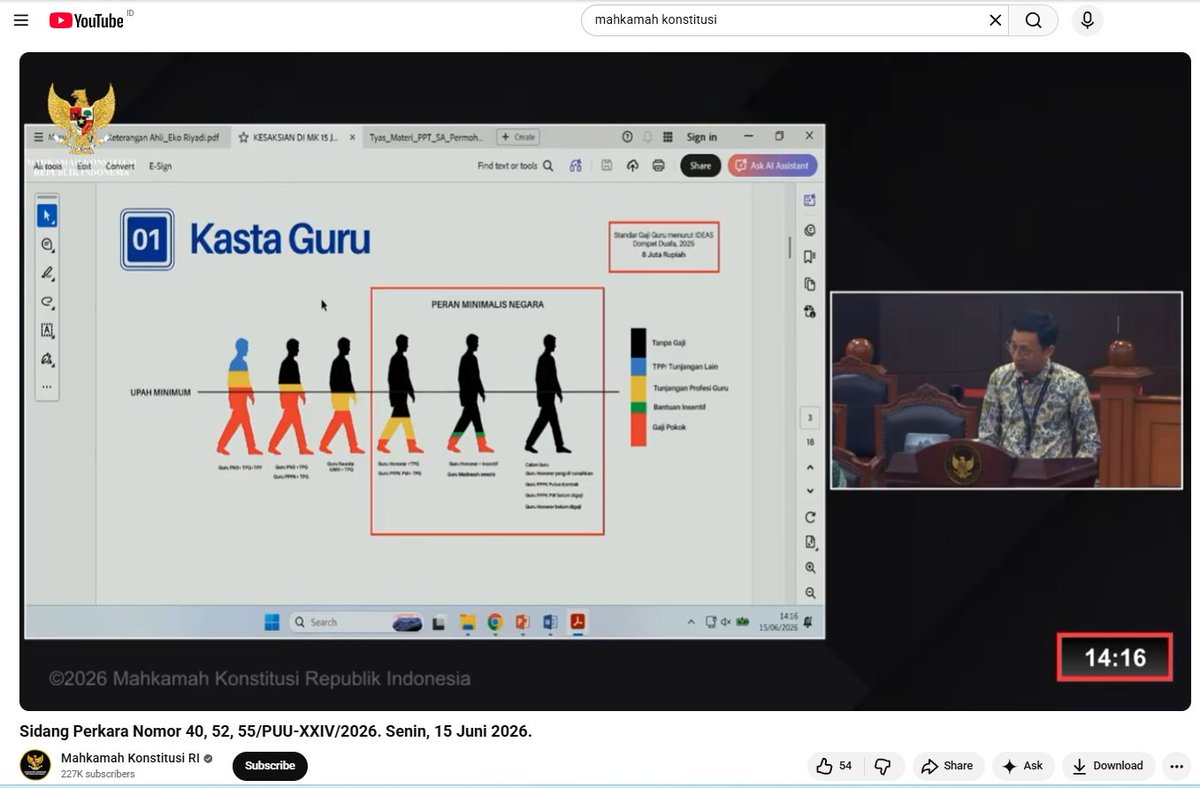Open bookmarks panel icon in Acrobat sidebar

coord(810,257)
